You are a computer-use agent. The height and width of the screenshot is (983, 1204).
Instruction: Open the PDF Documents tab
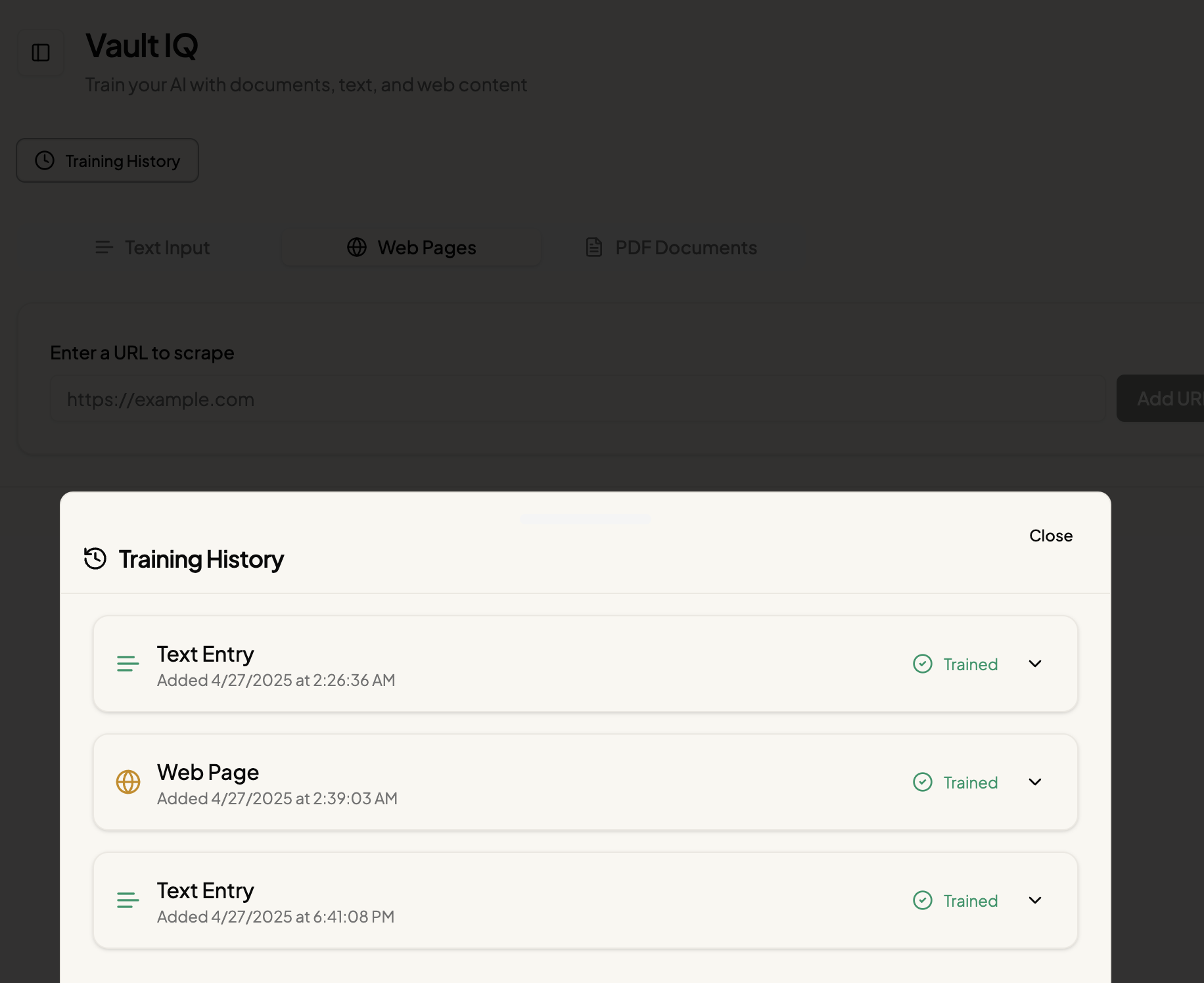point(671,248)
